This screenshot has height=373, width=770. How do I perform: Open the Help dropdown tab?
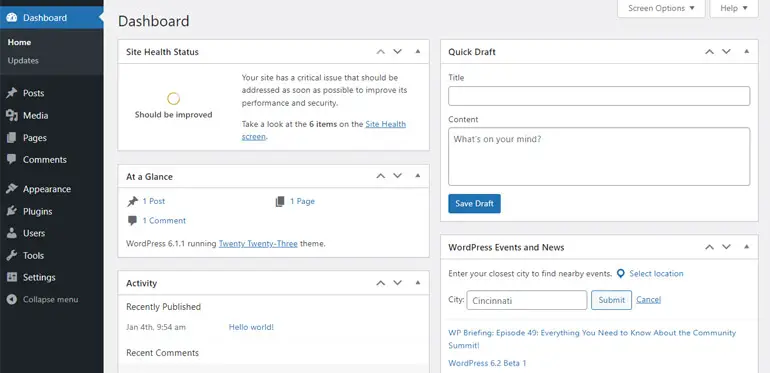coord(734,8)
